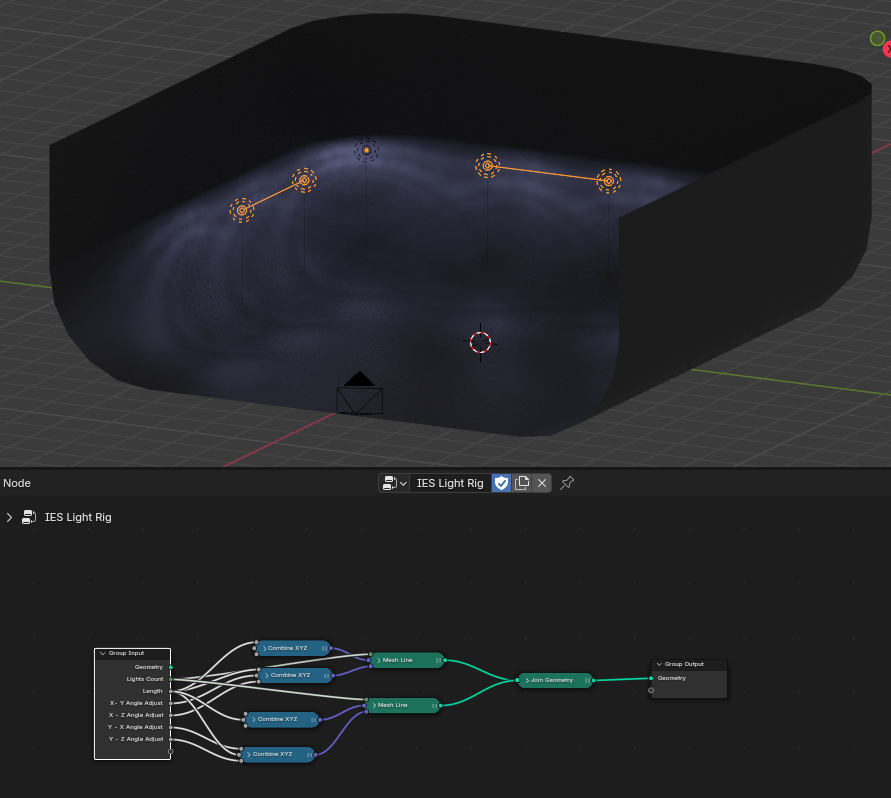The height and width of the screenshot is (798, 891).
Task: Click the Lights Count socket on Group Input
Action: click(171, 678)
